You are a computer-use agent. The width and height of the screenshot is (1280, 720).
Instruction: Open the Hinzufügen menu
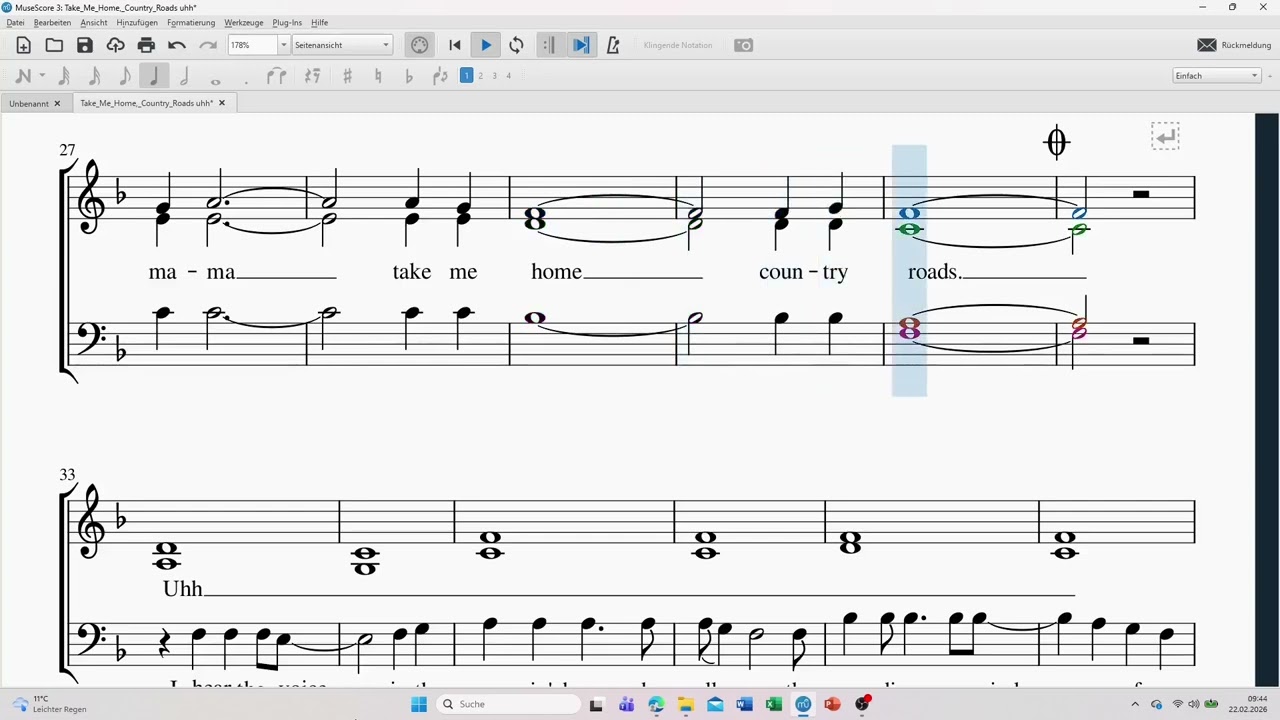point(137,22)
